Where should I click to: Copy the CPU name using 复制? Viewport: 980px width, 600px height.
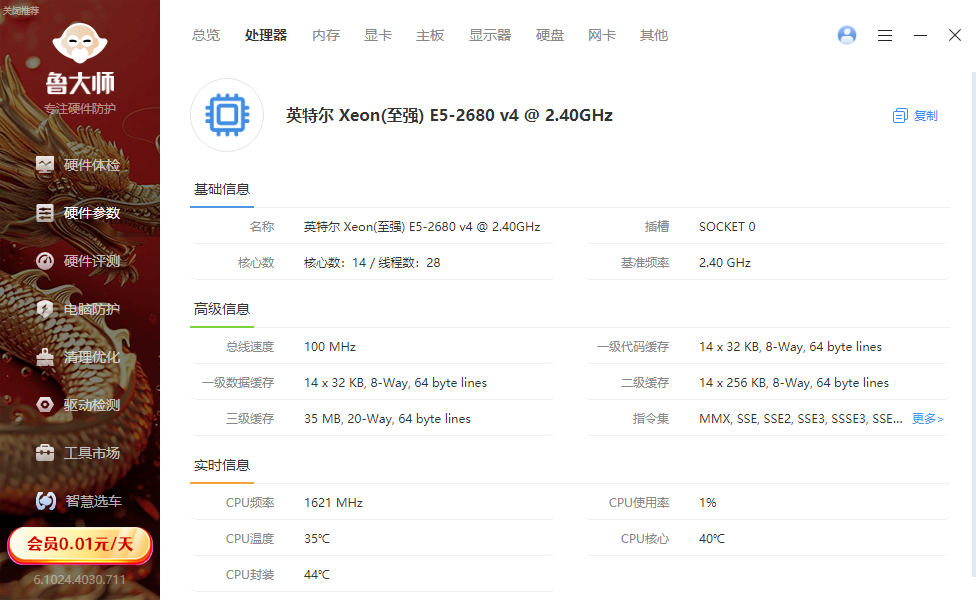pos(913,115)
